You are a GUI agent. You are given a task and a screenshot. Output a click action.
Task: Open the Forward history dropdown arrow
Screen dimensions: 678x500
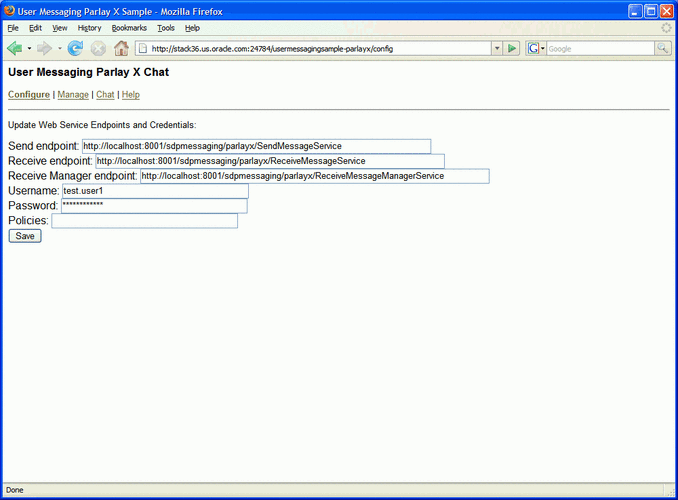click(60, 48)
